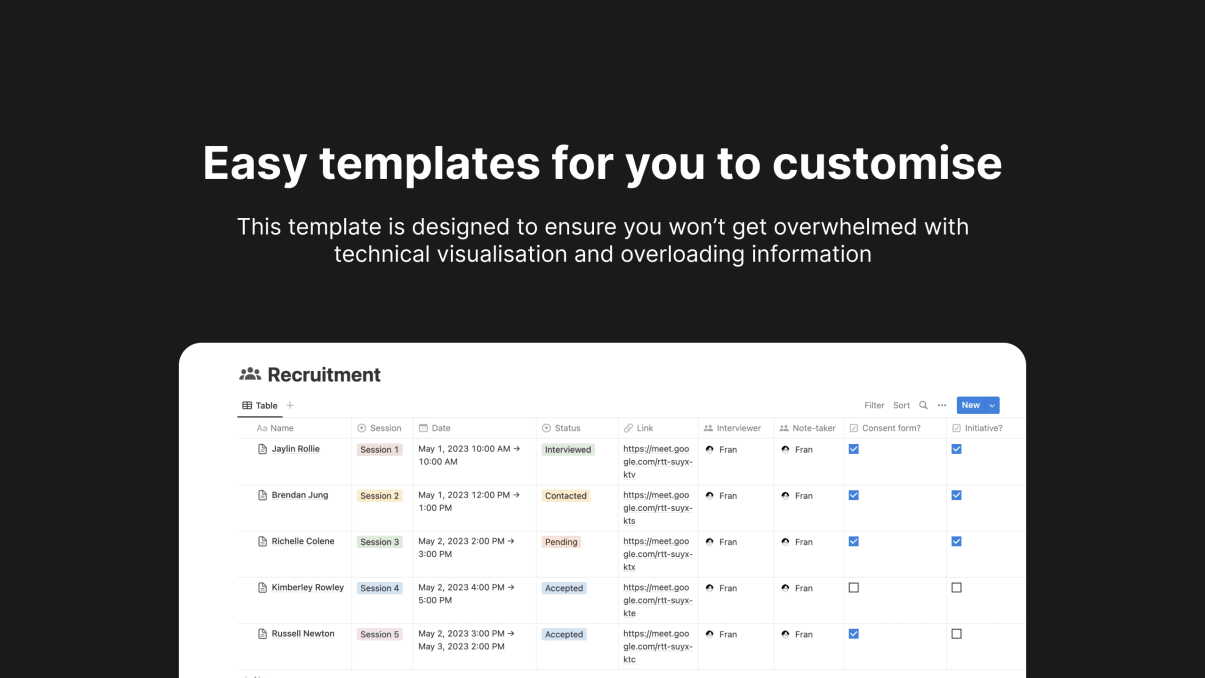Open the Session column header menu
This screenshot has width=1205, height=678.
(382, 428)
